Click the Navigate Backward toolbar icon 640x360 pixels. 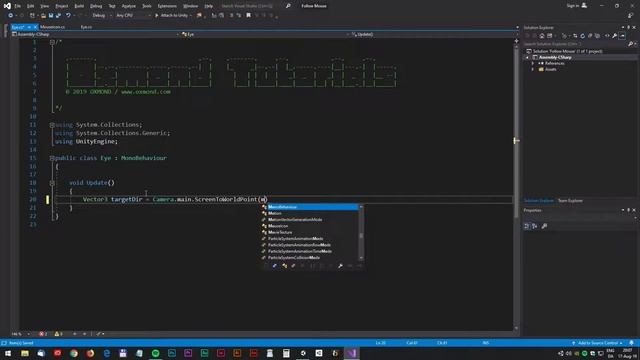tap(10, 16)
